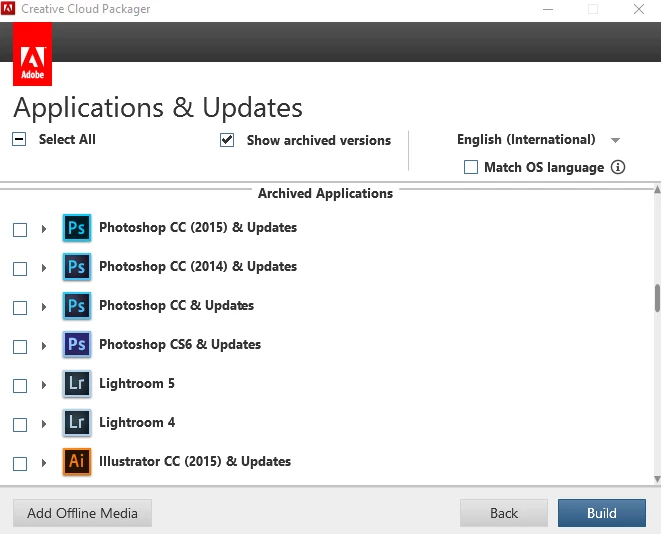Open the English (International) language dropdown

click(539, 140)
